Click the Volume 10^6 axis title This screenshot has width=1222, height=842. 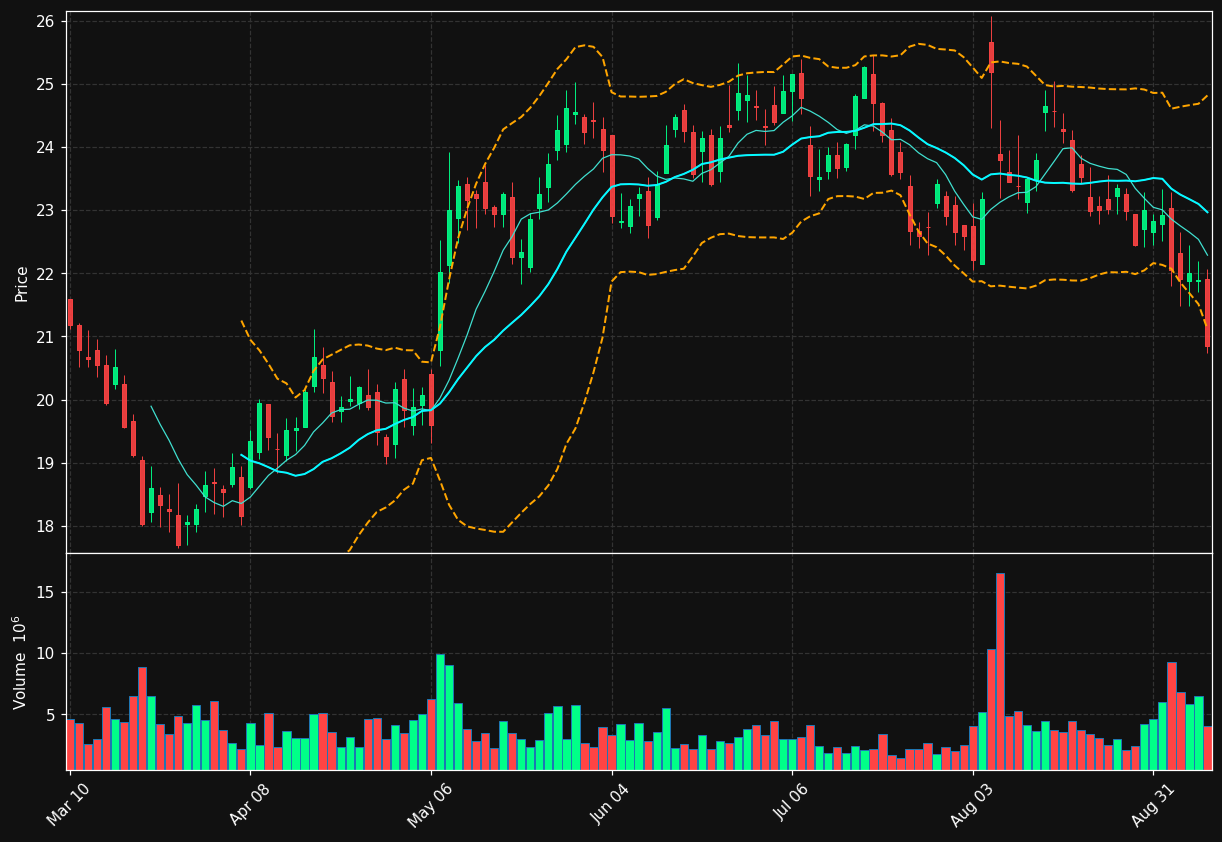pos(20,662)
